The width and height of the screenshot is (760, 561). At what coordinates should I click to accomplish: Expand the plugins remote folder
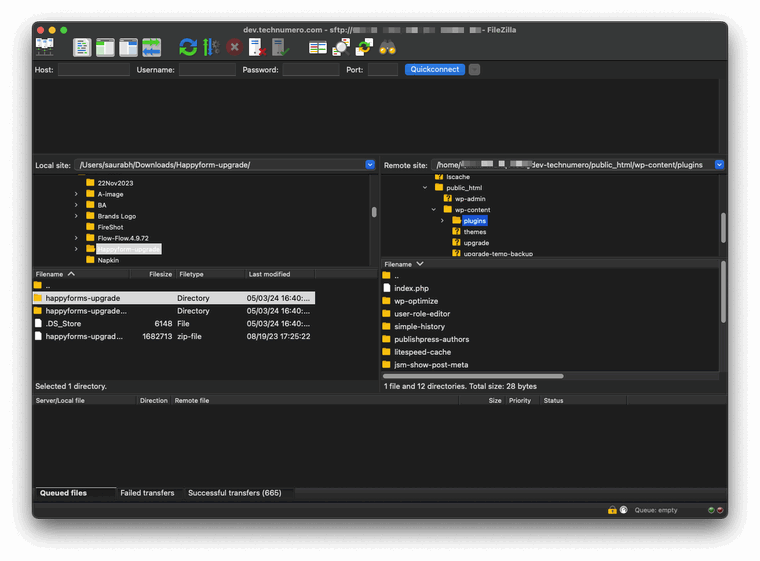click(442, 221)
